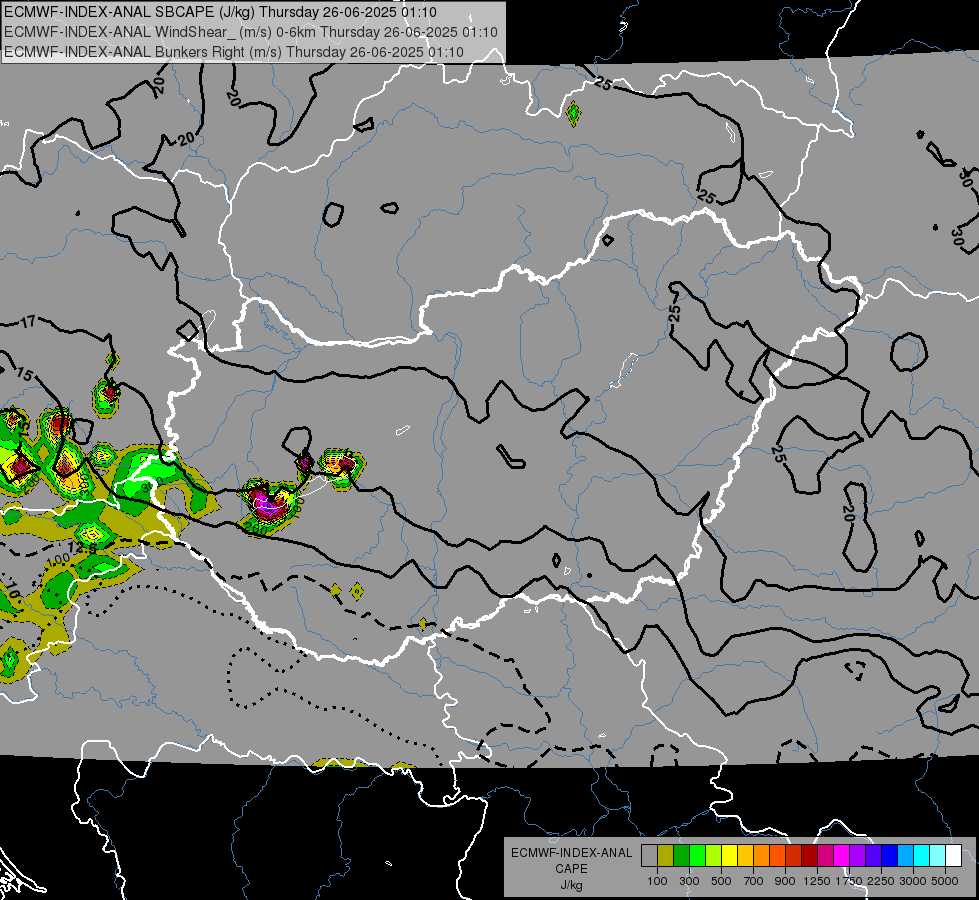Click the CAPE label in the legend
Viewport: 979px width, 900px height.
click(571, 869)
